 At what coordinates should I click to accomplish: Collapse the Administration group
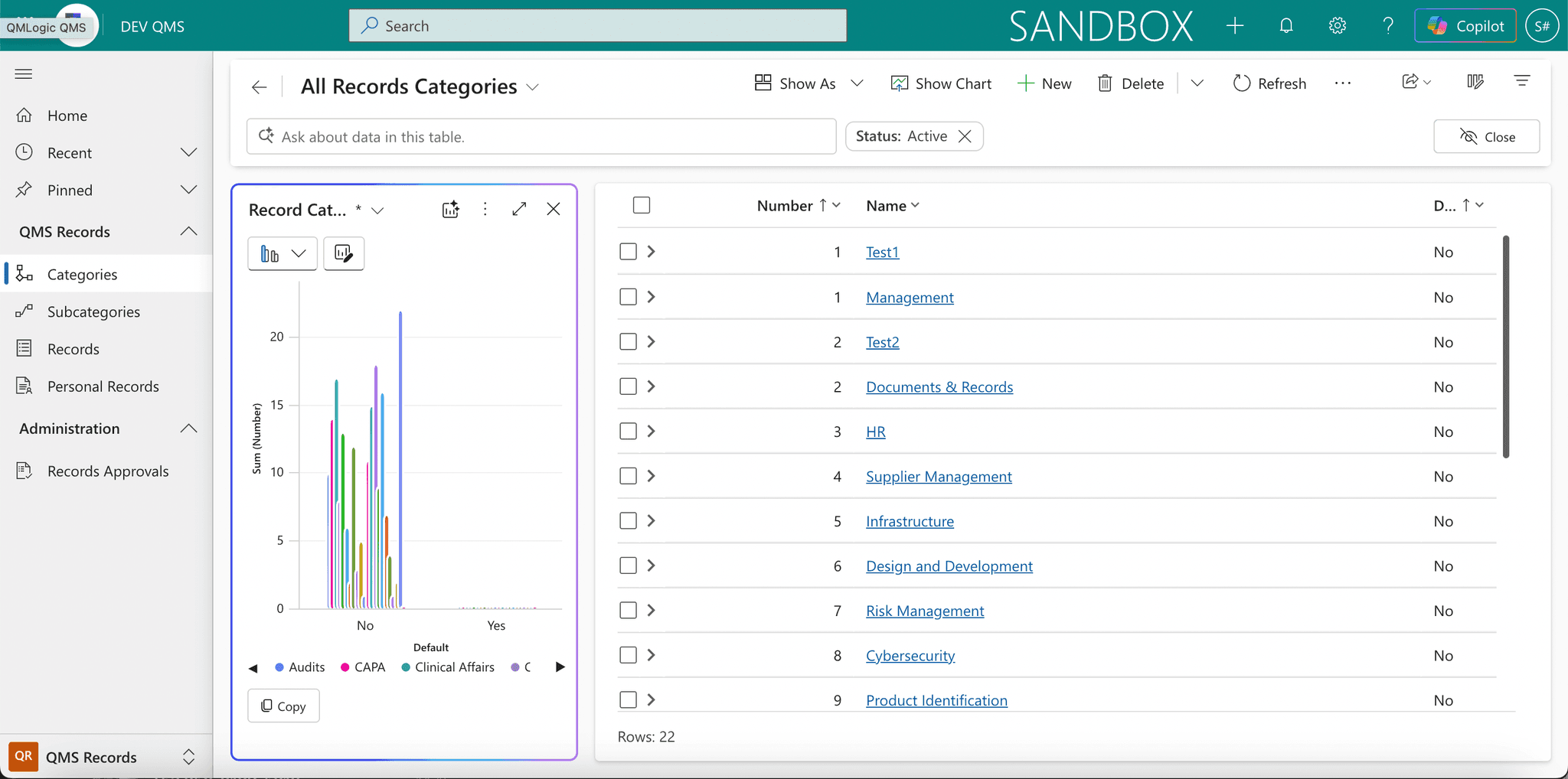tap(188, 429)
